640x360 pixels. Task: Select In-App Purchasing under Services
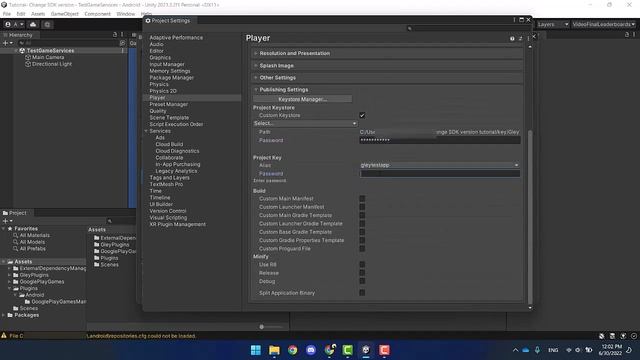pyautogui.click(x=178, y=164)
